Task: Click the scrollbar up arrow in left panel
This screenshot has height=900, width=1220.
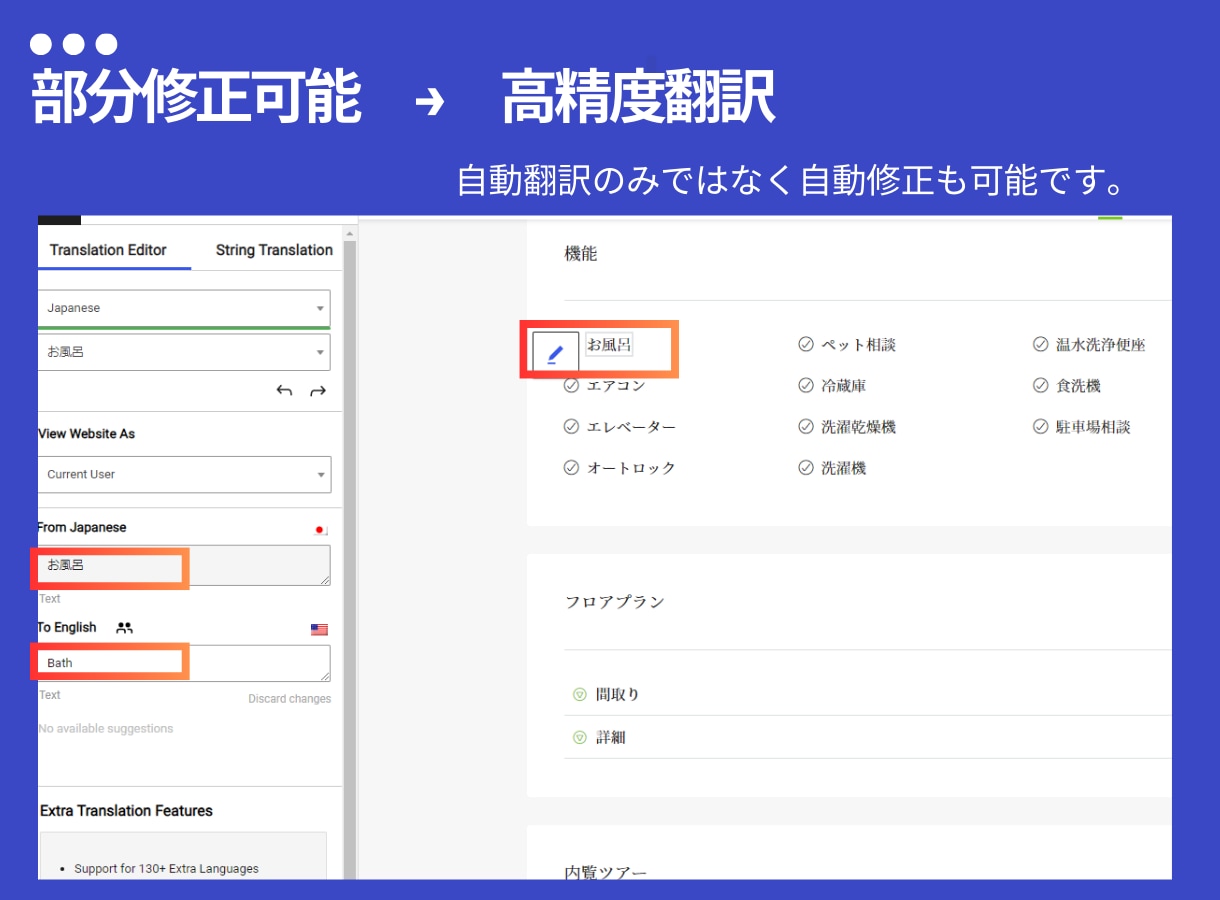Action: click(x=350, y=233)
